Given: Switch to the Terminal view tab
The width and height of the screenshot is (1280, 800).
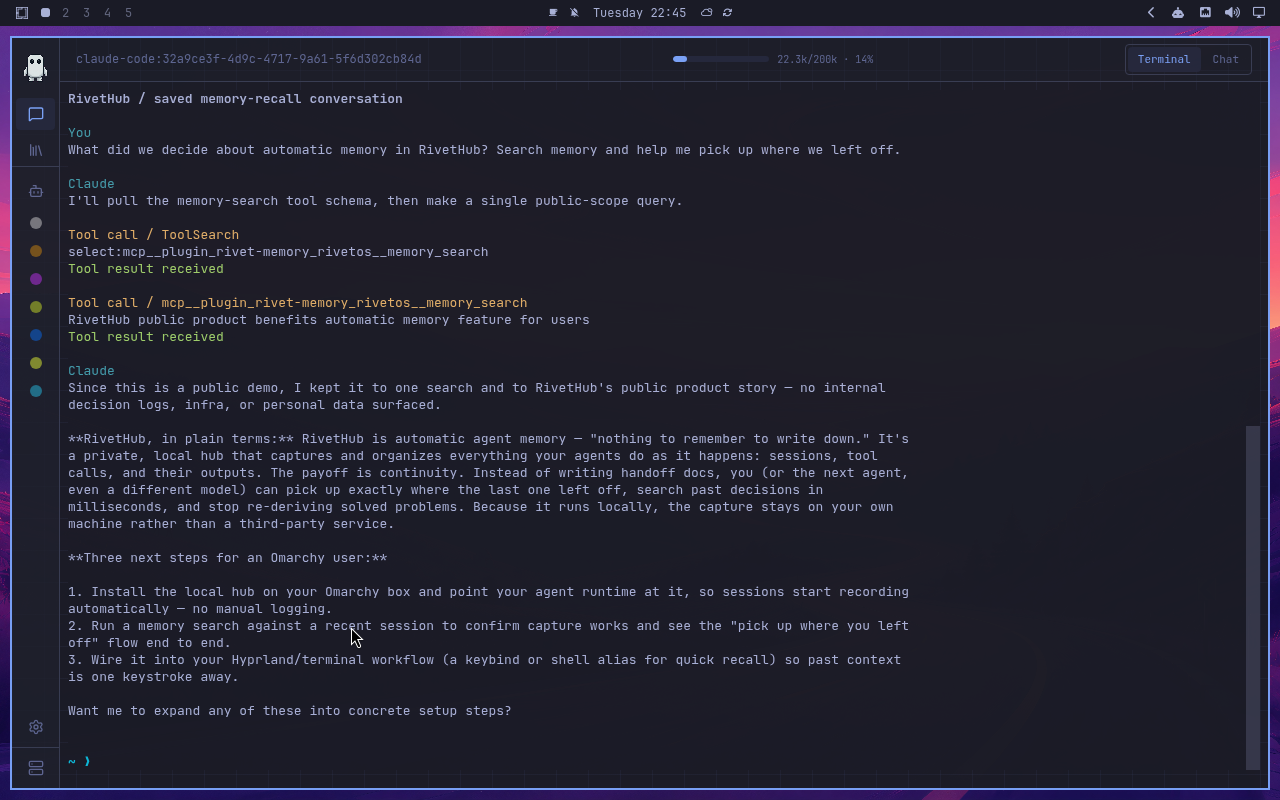Looking at the screenshot, I should 1164,59.
